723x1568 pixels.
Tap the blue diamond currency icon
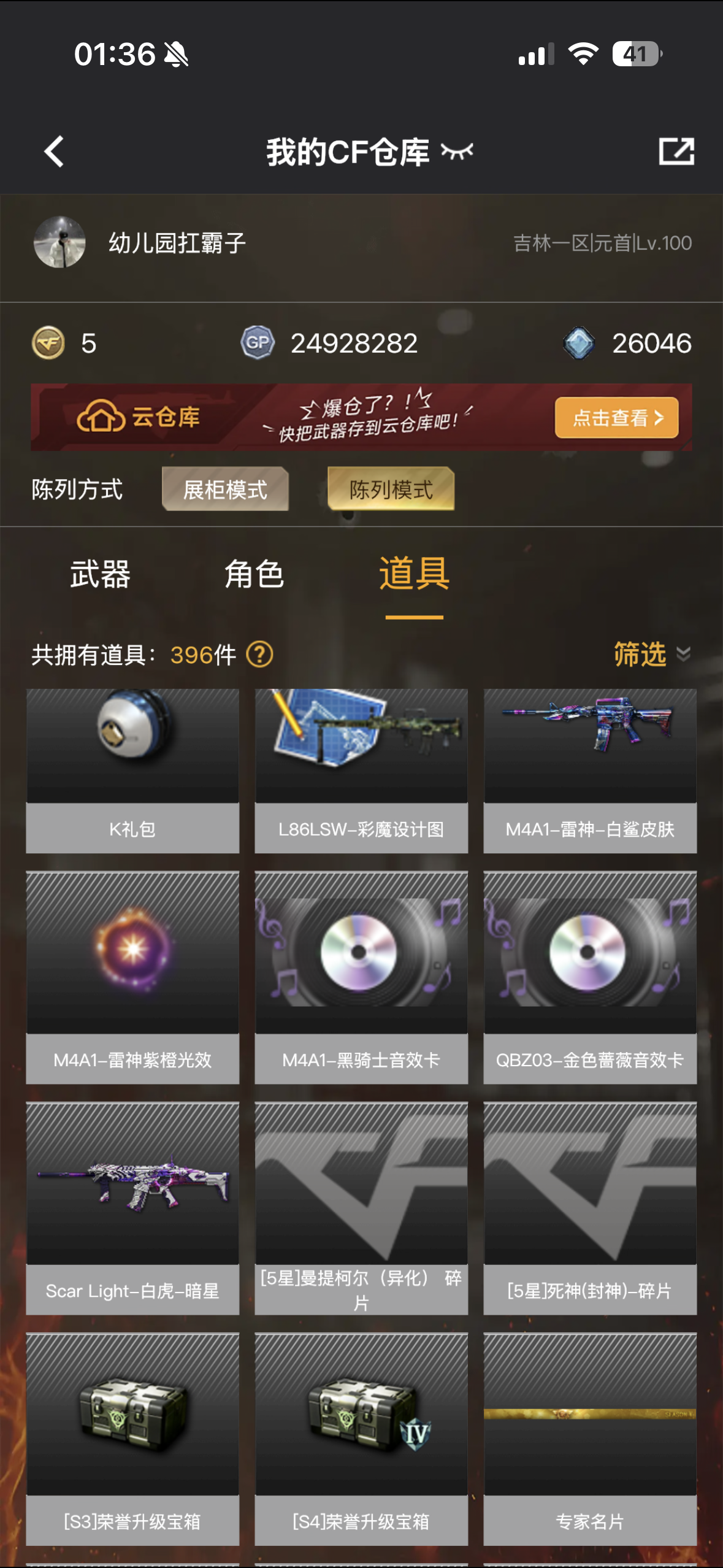click(x=579, y=343)
